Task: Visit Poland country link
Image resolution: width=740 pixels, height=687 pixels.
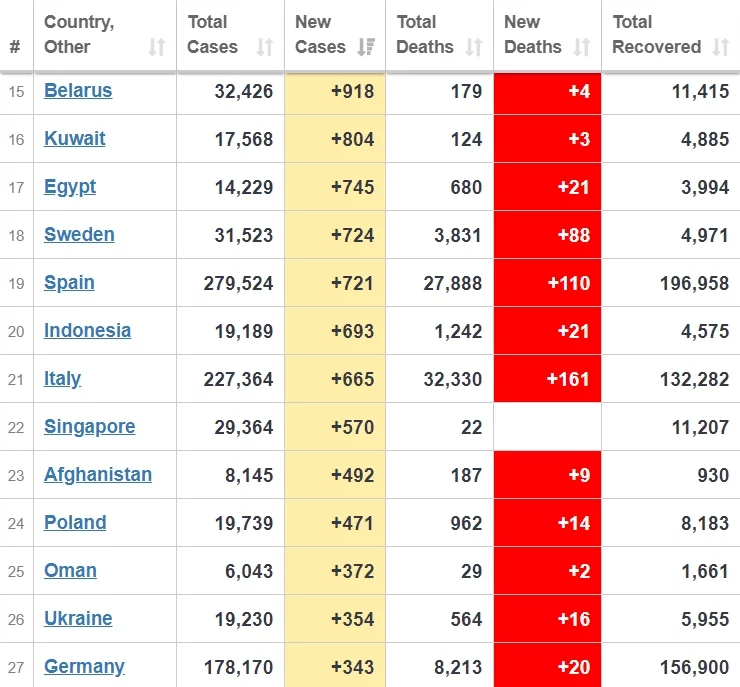Action: [x=75, y=522]
